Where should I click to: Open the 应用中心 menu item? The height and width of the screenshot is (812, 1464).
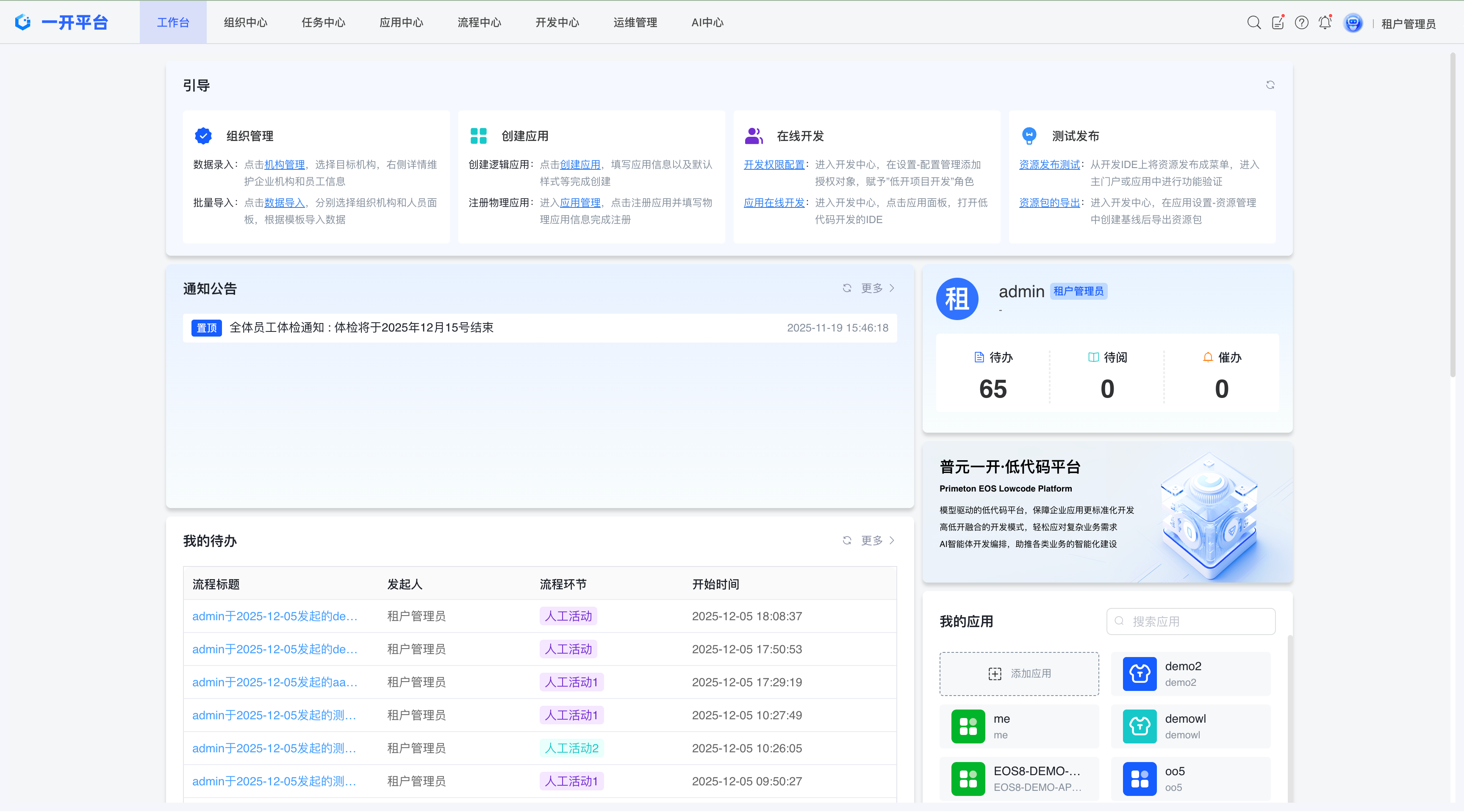(x=401, y=22)
